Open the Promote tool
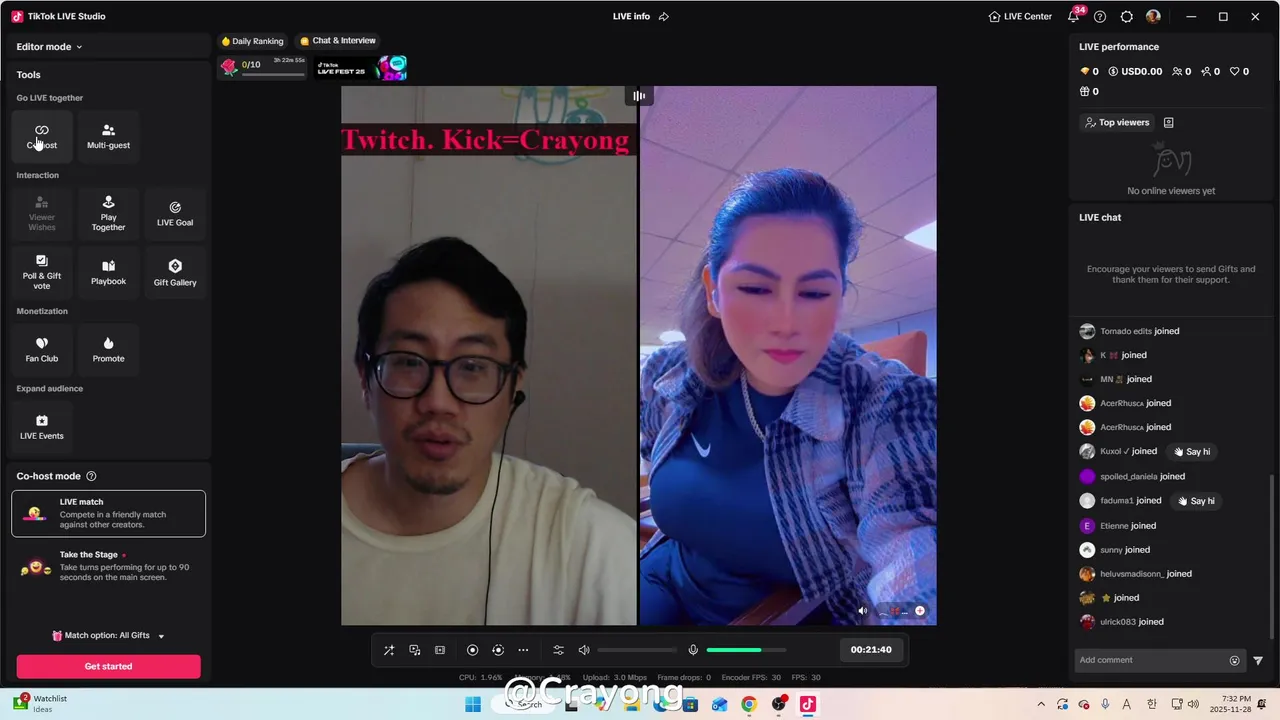 coord(108,349)
